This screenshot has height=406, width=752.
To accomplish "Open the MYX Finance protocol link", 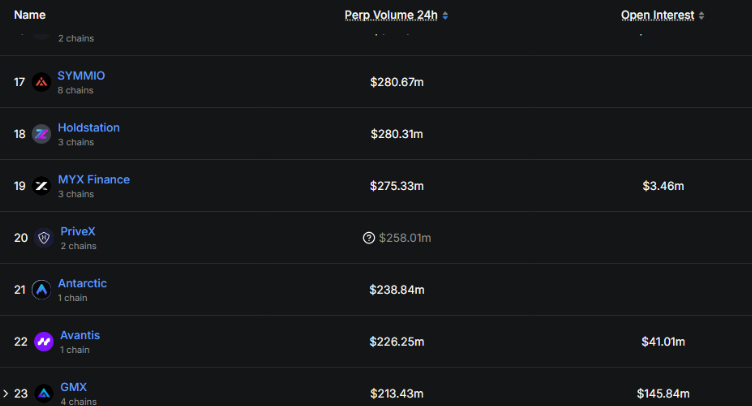I will tap(93, 180).
